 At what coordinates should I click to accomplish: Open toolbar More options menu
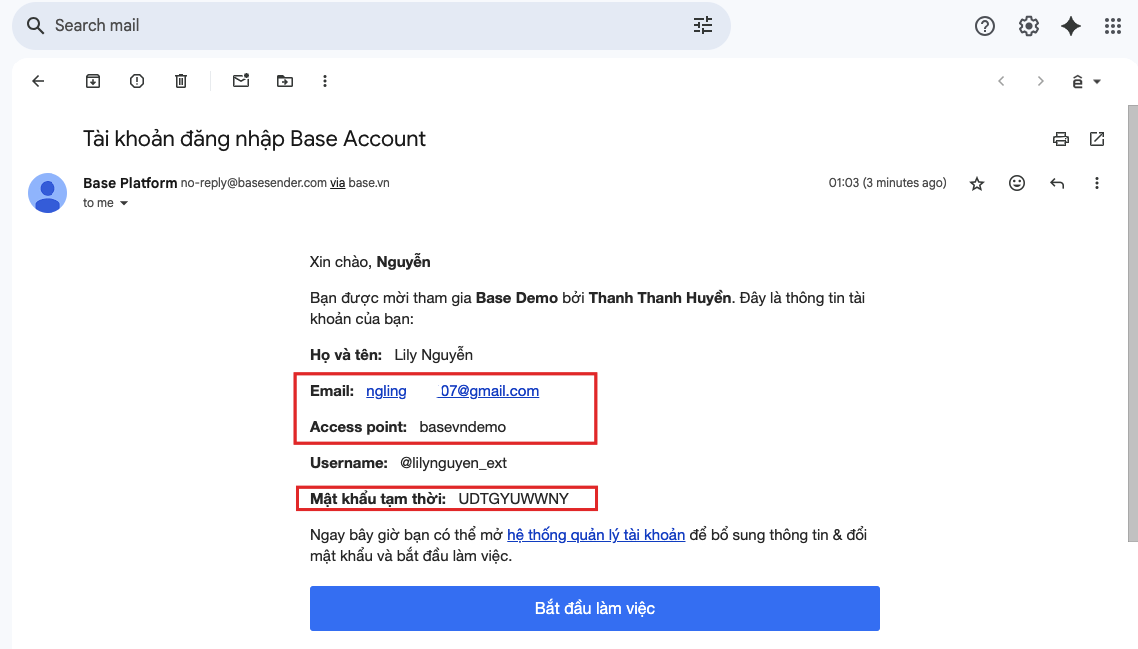tap(324, 81)
